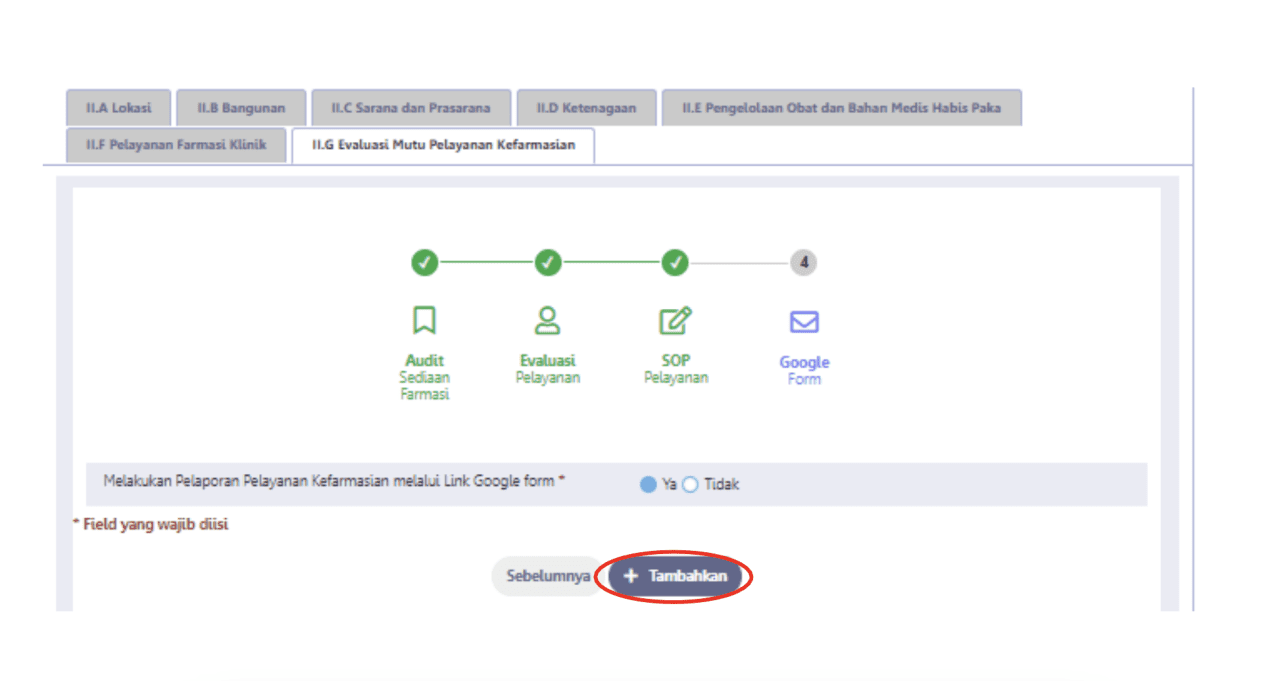Open II.C Sarana dan Prasarana tab
Screen dimensions: 1280x681
click(411, 108)
